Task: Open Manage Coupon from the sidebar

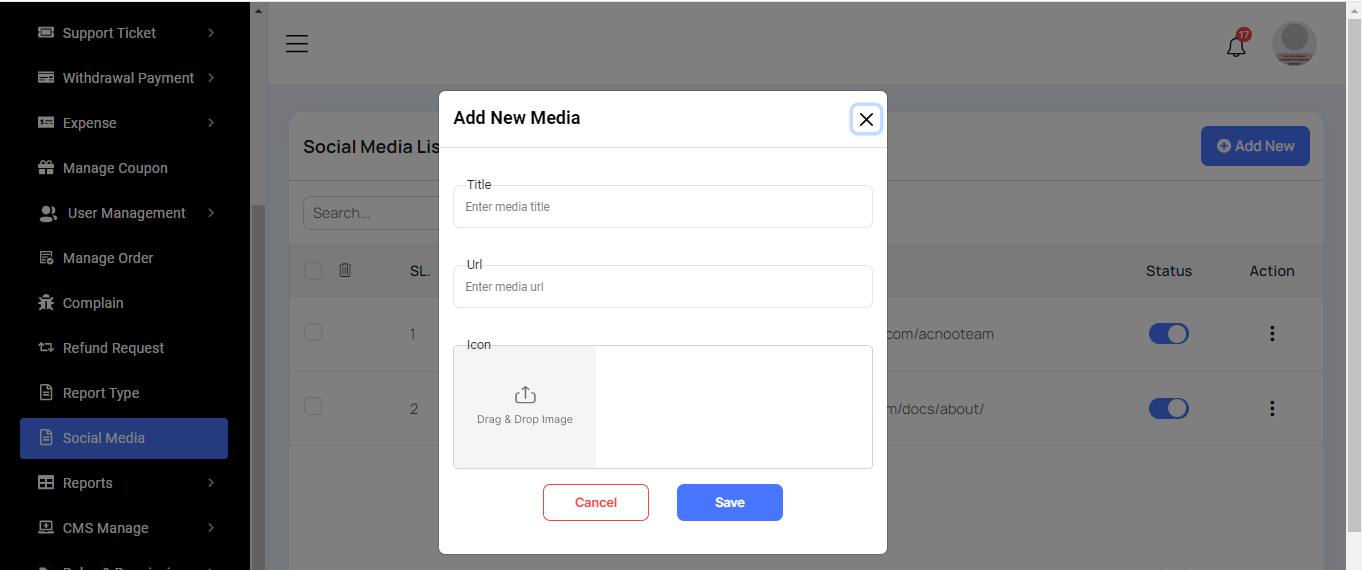Action: tap(114, 168)
